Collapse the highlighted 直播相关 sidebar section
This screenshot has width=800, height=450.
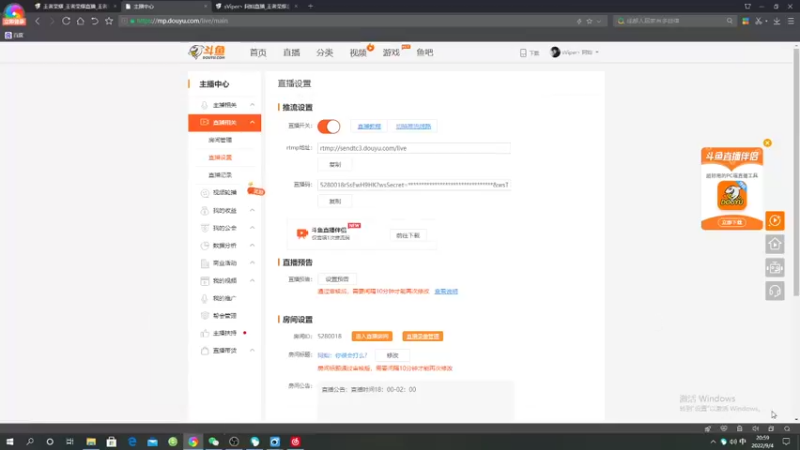(252, 122)
